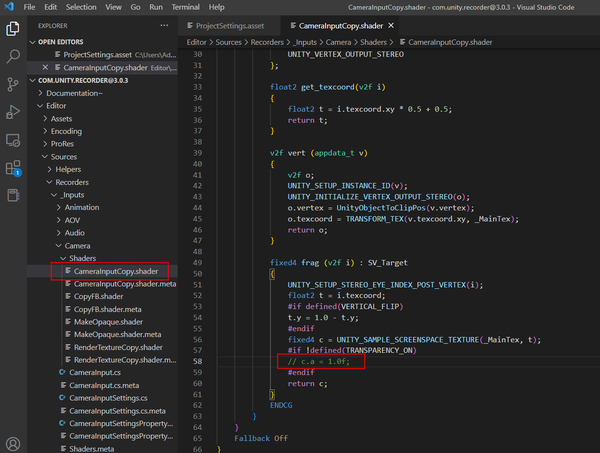This screenshot has height=453, width=600.
Task: Open the Source Control view
Action: (x=13, y=85)
